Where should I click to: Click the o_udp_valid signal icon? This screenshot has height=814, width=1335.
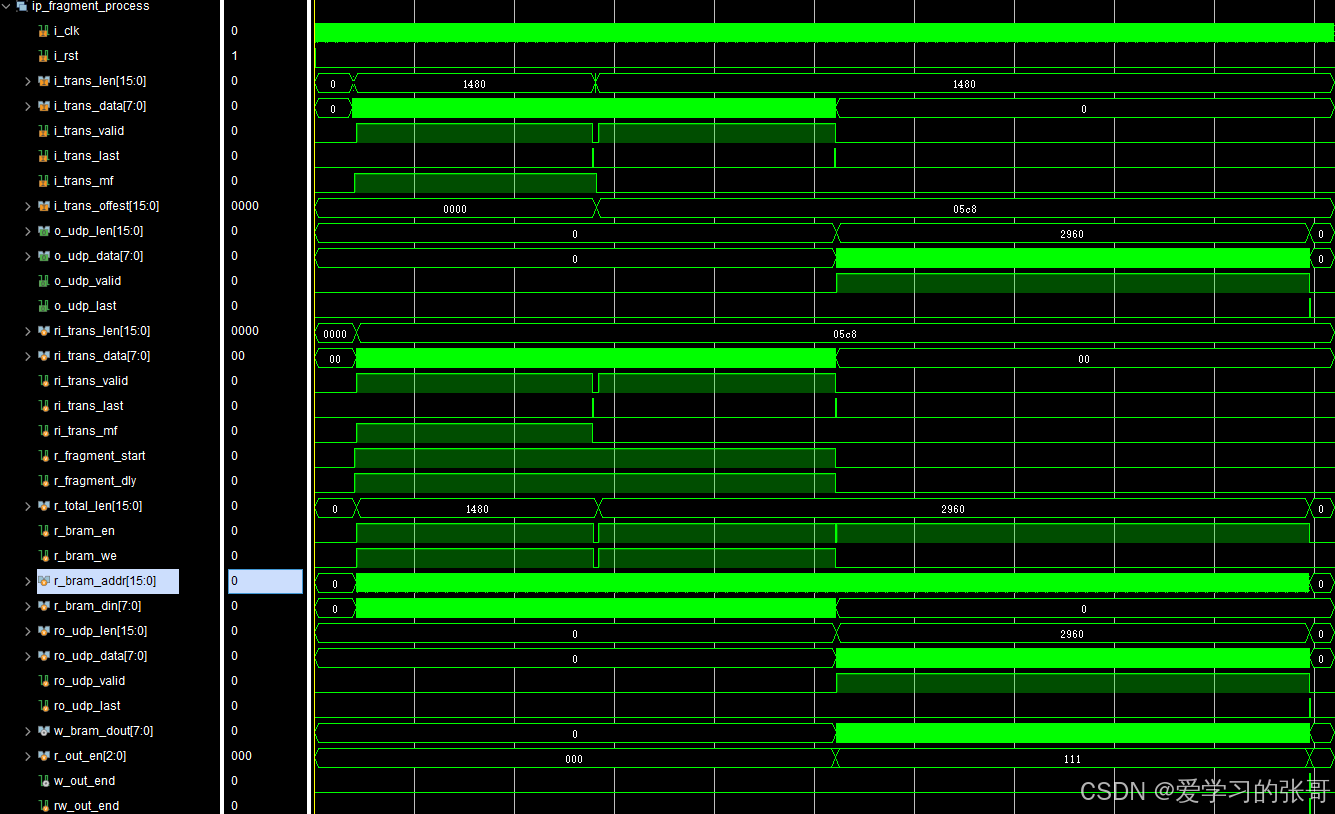click(44, 281)
